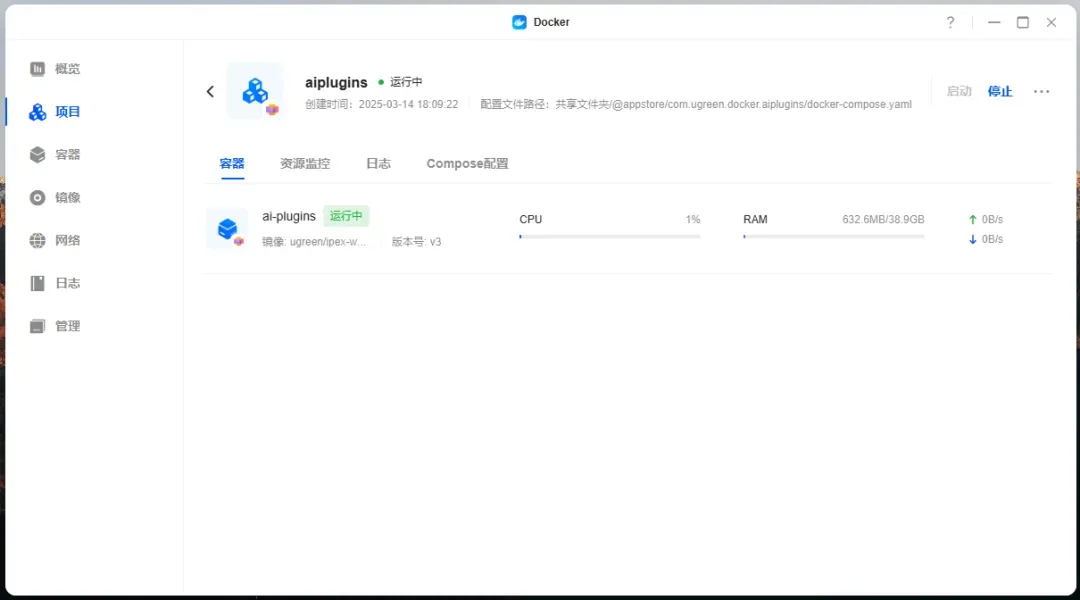Click the 版本号: v3 version text
The height and width of the screenshot is (600, 1080).
coord(417,242)
